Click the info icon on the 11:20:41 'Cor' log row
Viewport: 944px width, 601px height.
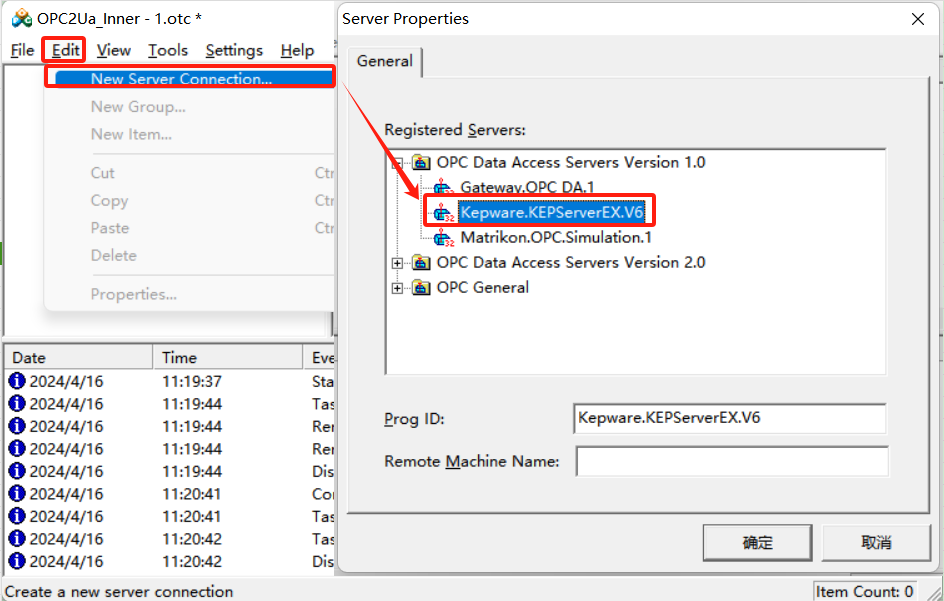pos(17,494)
